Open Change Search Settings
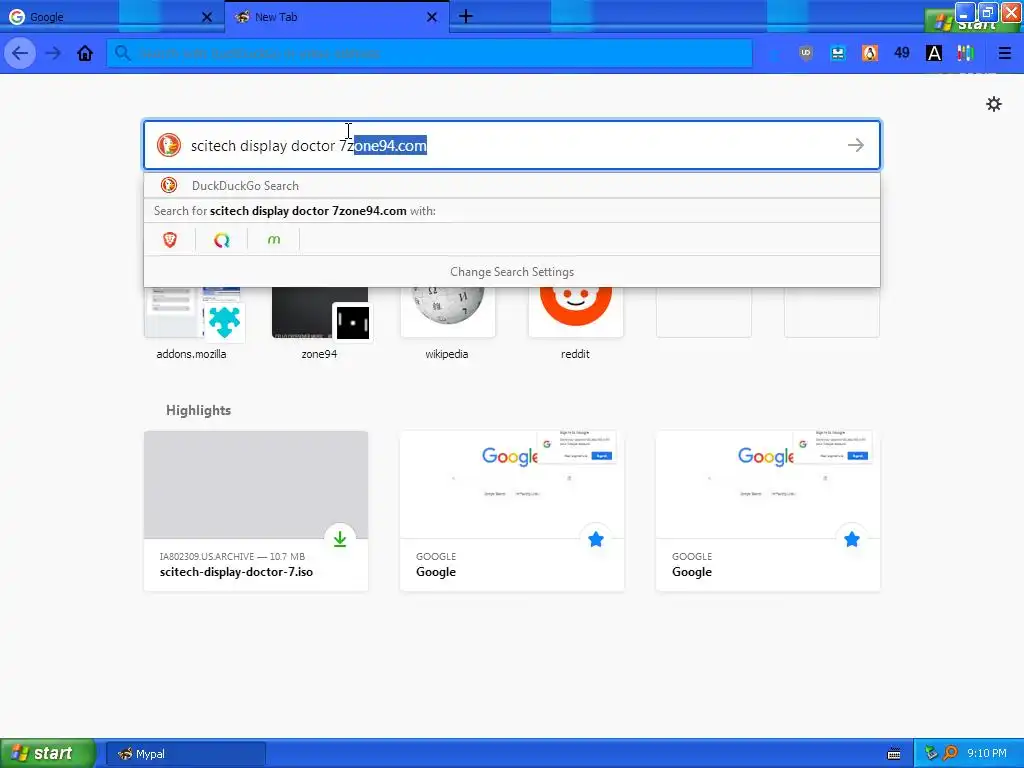The image size is (1024, 768). (x=512, y=272)
